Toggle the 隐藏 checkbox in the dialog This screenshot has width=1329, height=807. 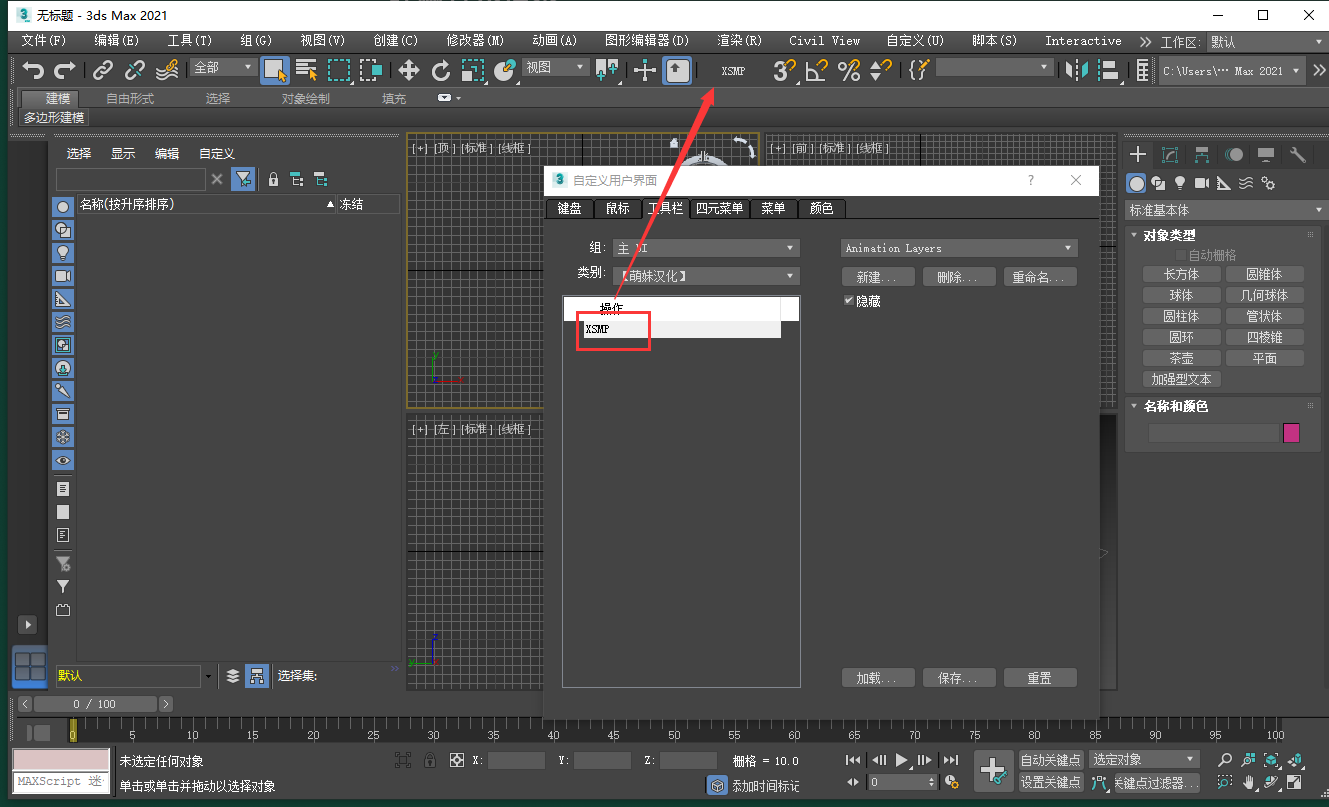pos(849,300)
